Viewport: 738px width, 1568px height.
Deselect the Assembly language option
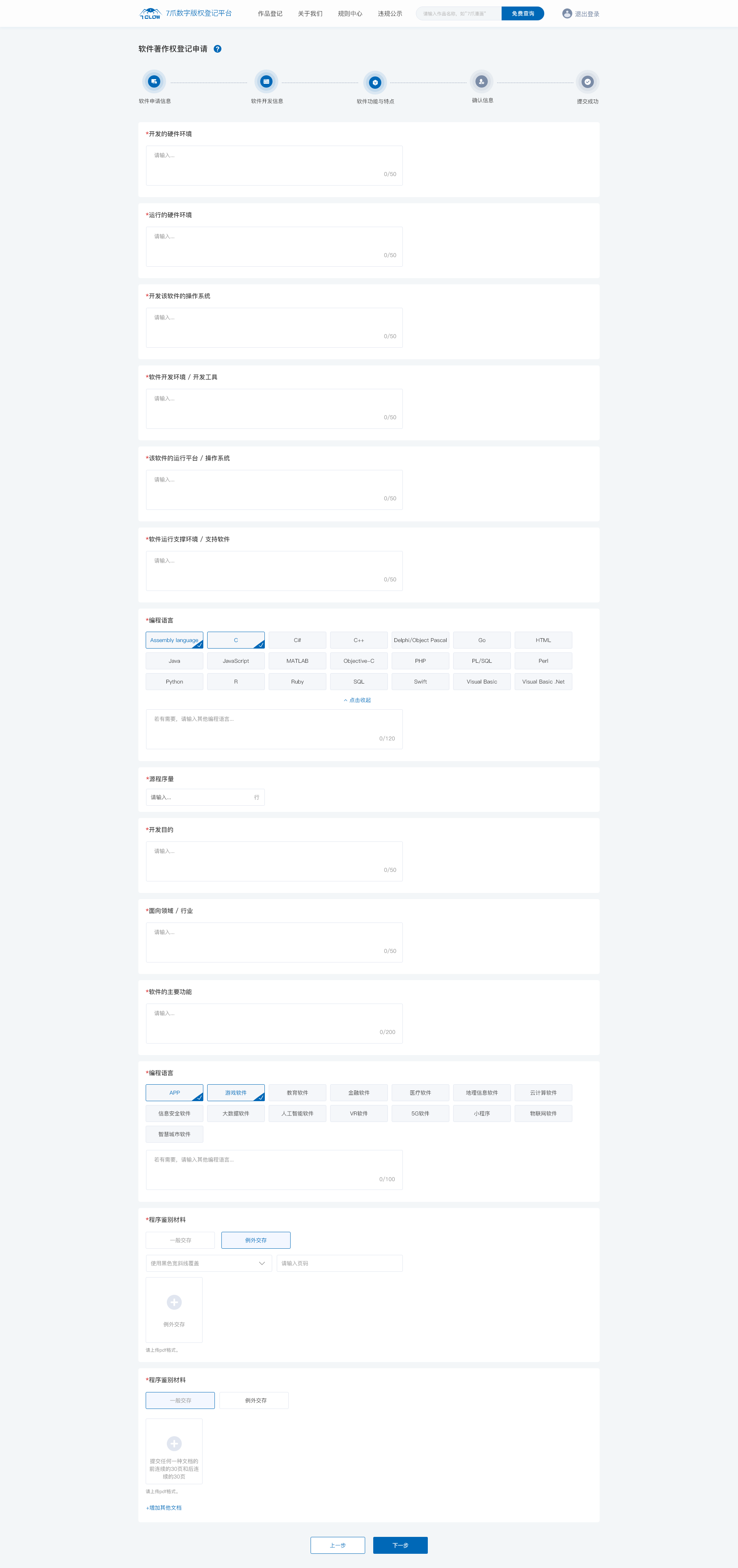[174, 640]
